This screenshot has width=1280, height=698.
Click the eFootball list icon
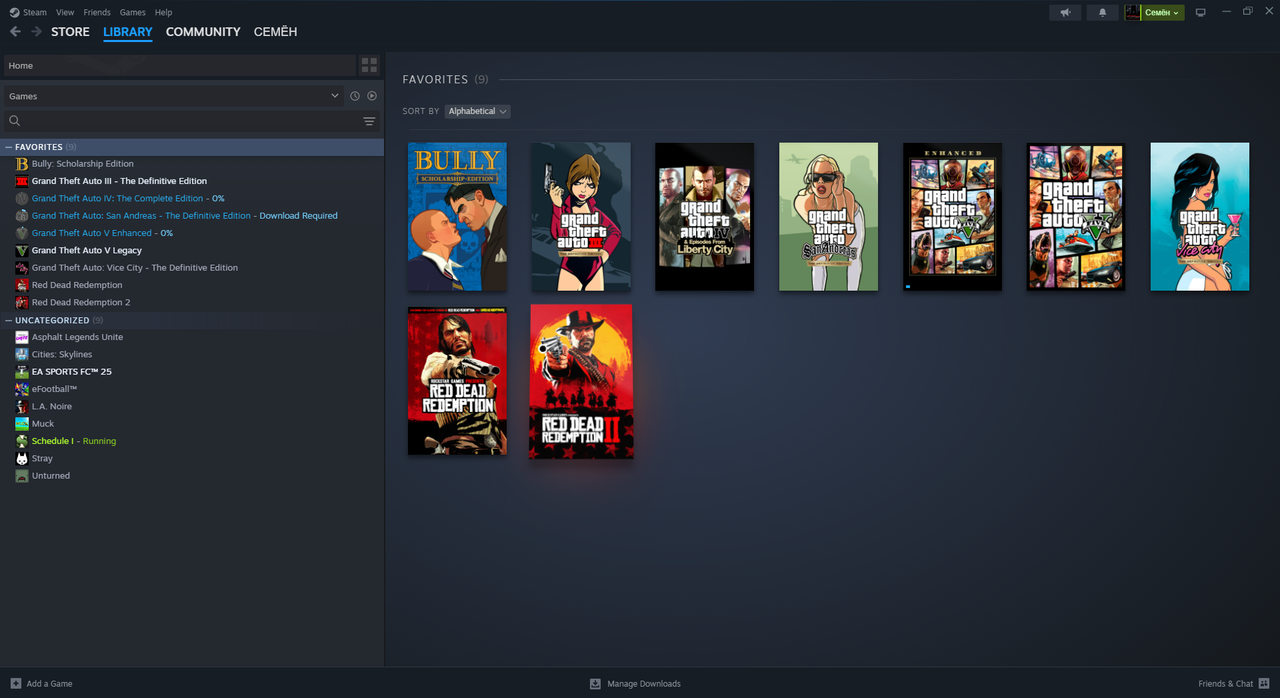click(22, 389)
